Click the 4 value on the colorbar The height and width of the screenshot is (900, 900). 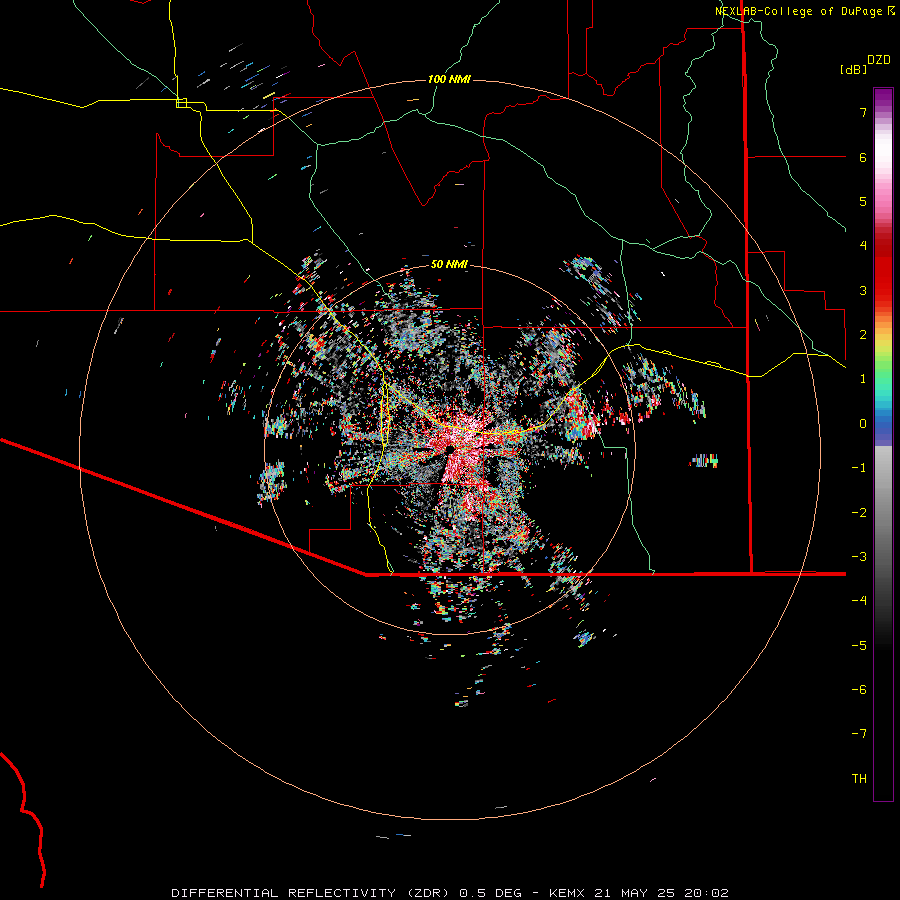click(x=863, y=246)
